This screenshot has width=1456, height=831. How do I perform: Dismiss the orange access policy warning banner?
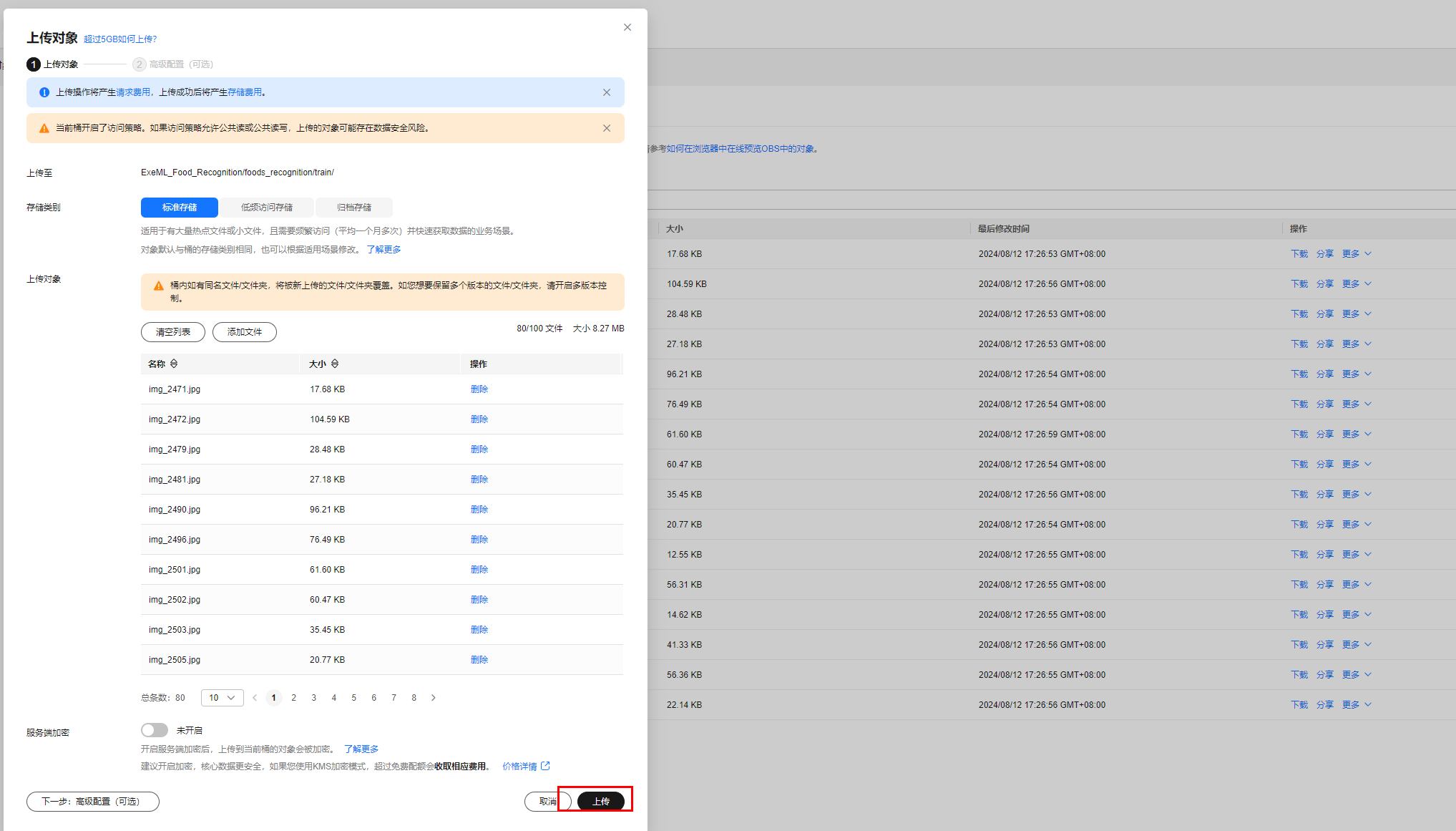(x=606, y=128)
